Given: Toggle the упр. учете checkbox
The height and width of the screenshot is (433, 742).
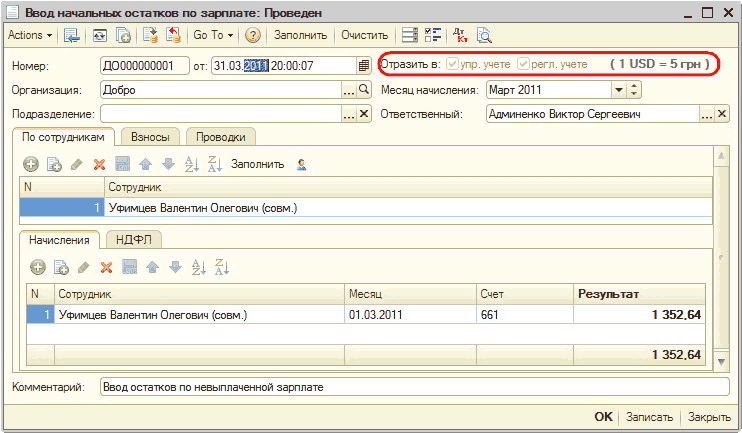Looking at the screenshot, I should (x=453, y=65).
